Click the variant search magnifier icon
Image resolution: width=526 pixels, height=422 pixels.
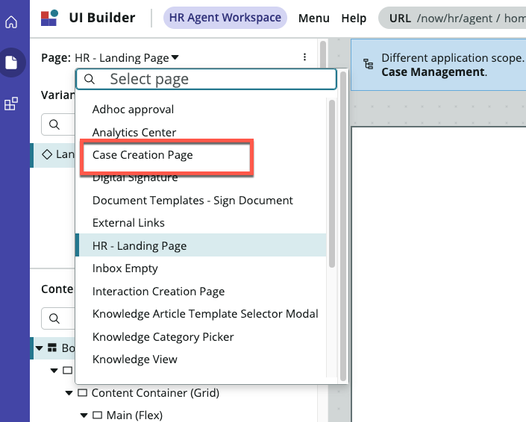pyautogui.click(x=54, y=124)
